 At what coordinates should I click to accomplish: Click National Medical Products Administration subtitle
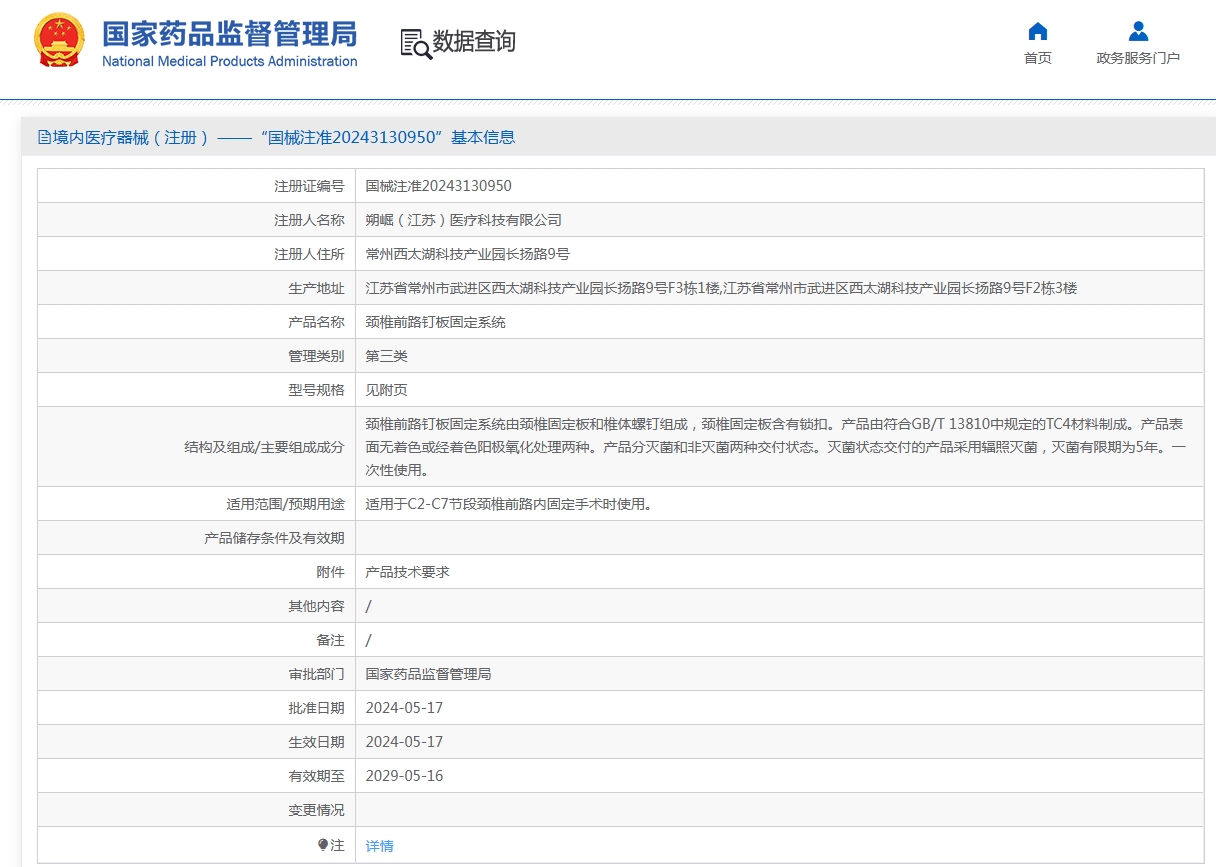[230, 61]
